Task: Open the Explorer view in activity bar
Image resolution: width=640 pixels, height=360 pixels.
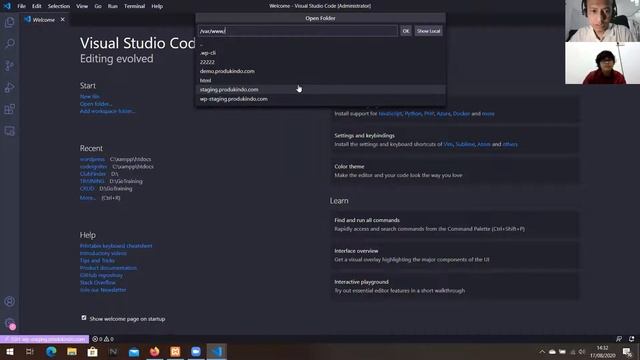Action: pos(10,22)
